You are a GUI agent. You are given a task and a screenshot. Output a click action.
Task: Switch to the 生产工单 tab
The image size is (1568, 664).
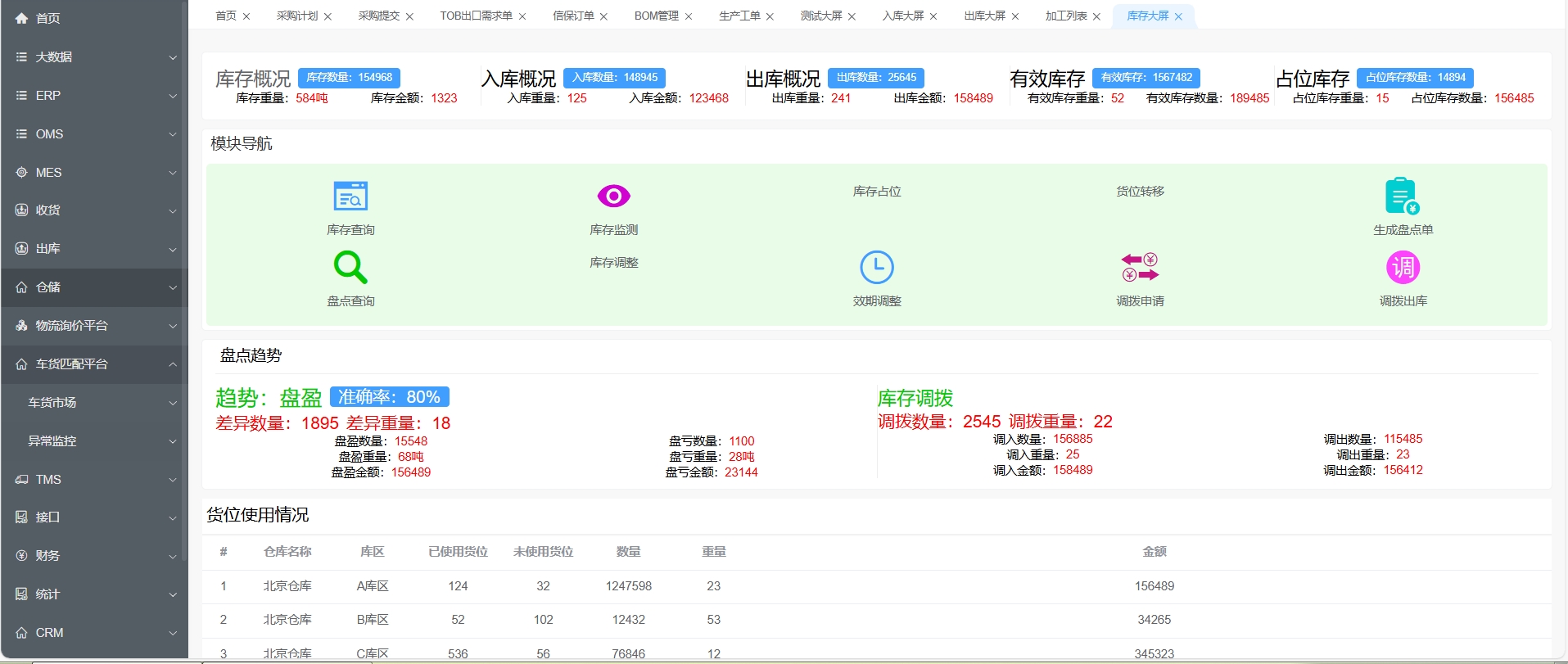[x=739, y=16]
